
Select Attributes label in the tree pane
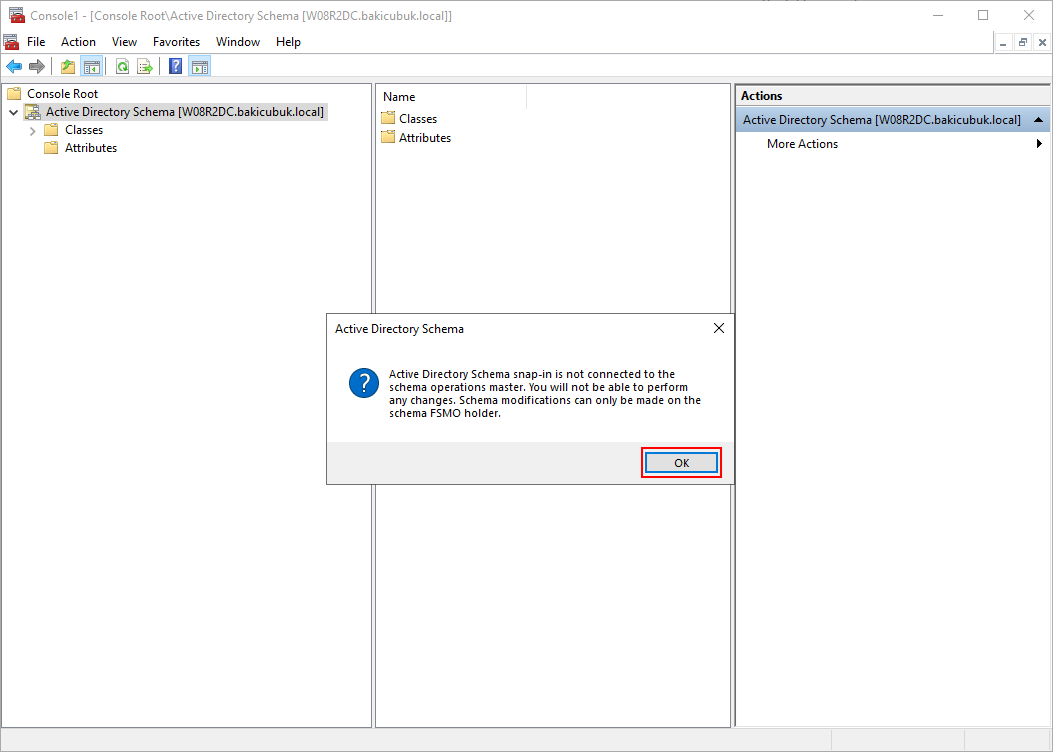pos(91,148)
